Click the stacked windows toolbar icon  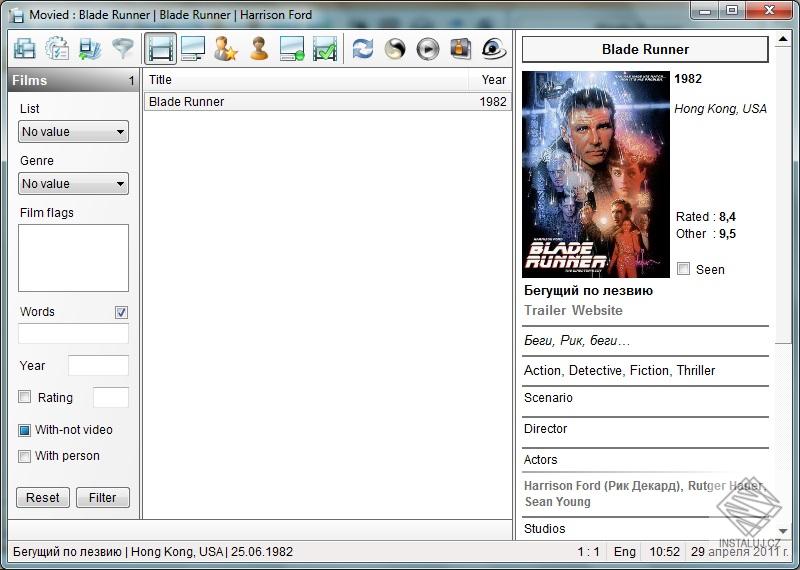point(24,49)
